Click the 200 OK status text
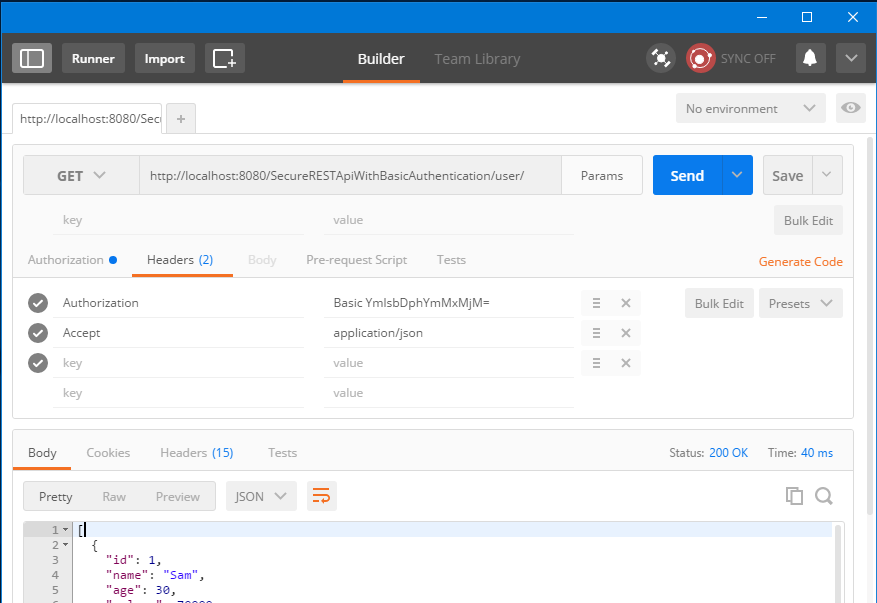Viewport: 877px width, 603px height. [728, 453]
